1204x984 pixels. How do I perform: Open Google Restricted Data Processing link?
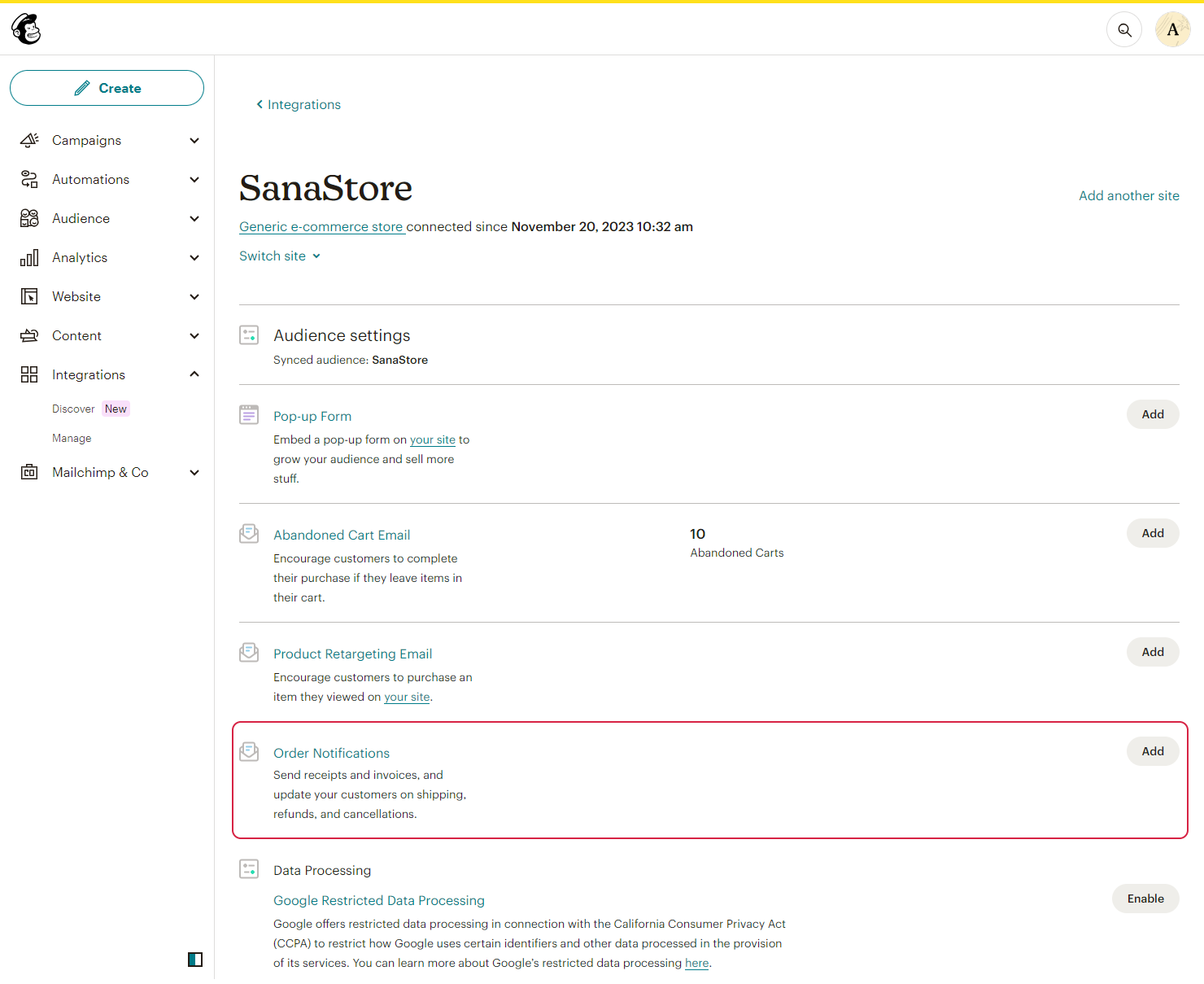coord(379,900)
